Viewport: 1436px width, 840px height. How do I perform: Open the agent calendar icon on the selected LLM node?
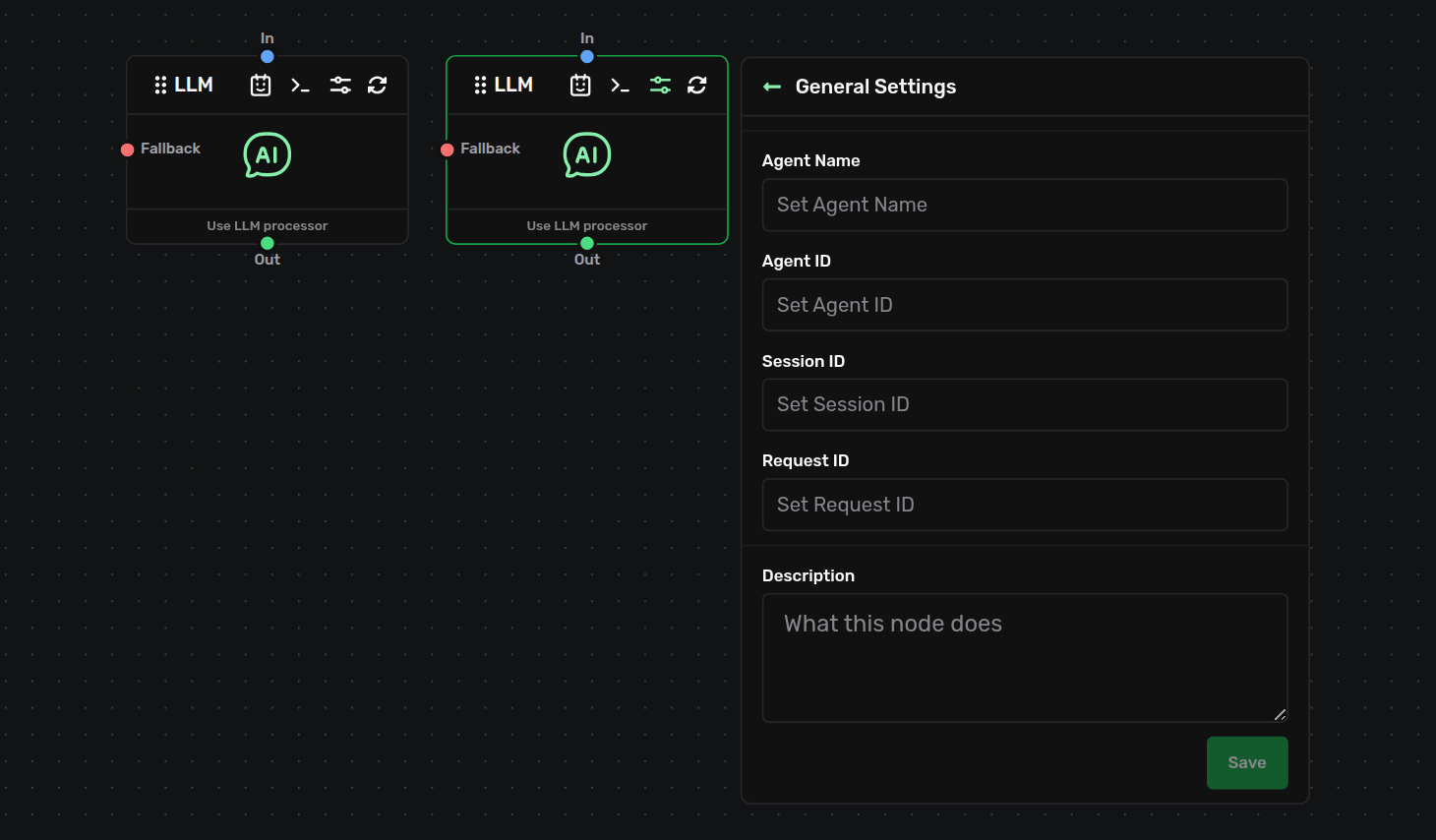(580, 86)
